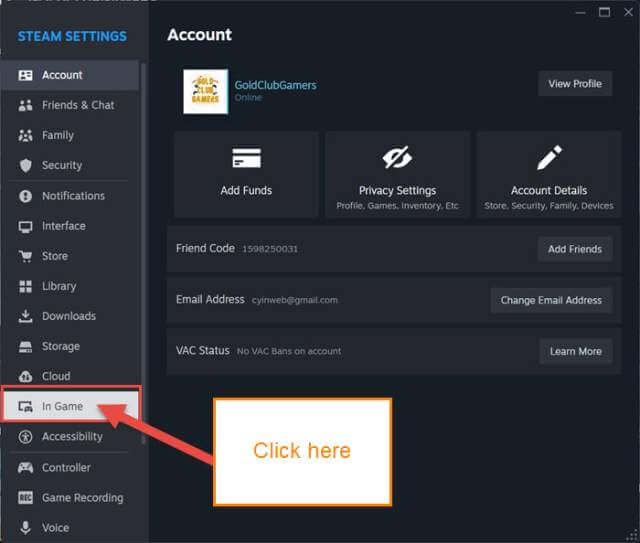Screen dimensions: 640x543
Task: Click the credit card icon in Add Funds
Action: coord(247,158)
